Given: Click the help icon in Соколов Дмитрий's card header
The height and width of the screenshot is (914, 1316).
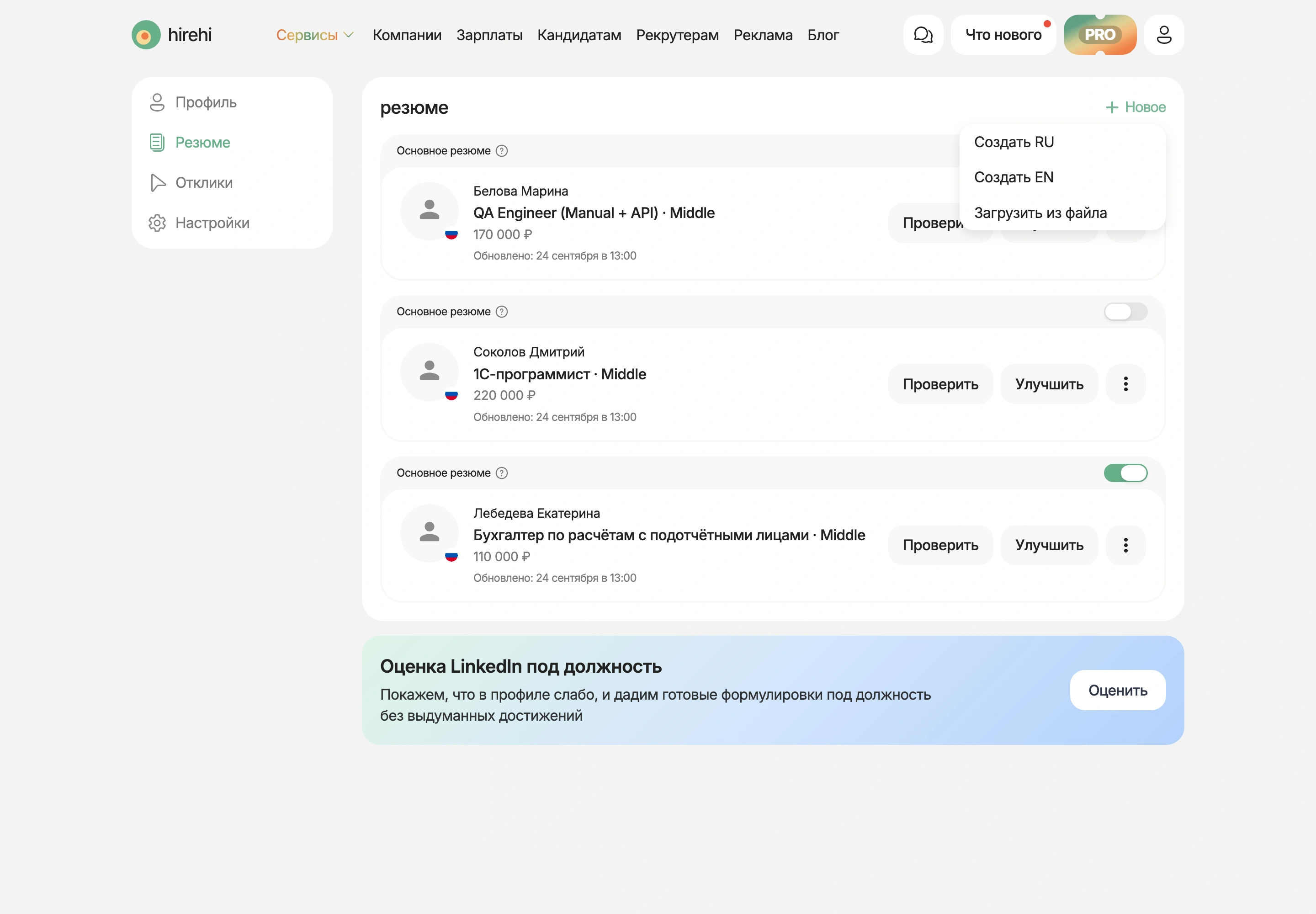Looking at the screenshot, I should [502, 312].
